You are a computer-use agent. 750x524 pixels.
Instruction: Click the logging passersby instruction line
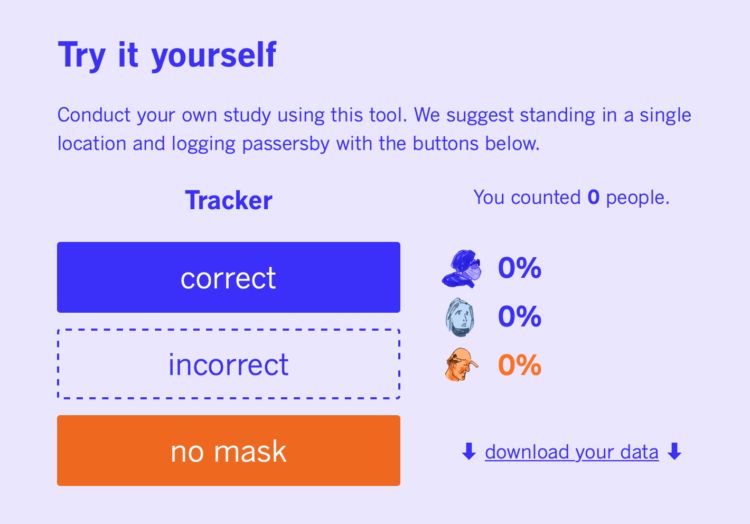(x=298, y=144)
